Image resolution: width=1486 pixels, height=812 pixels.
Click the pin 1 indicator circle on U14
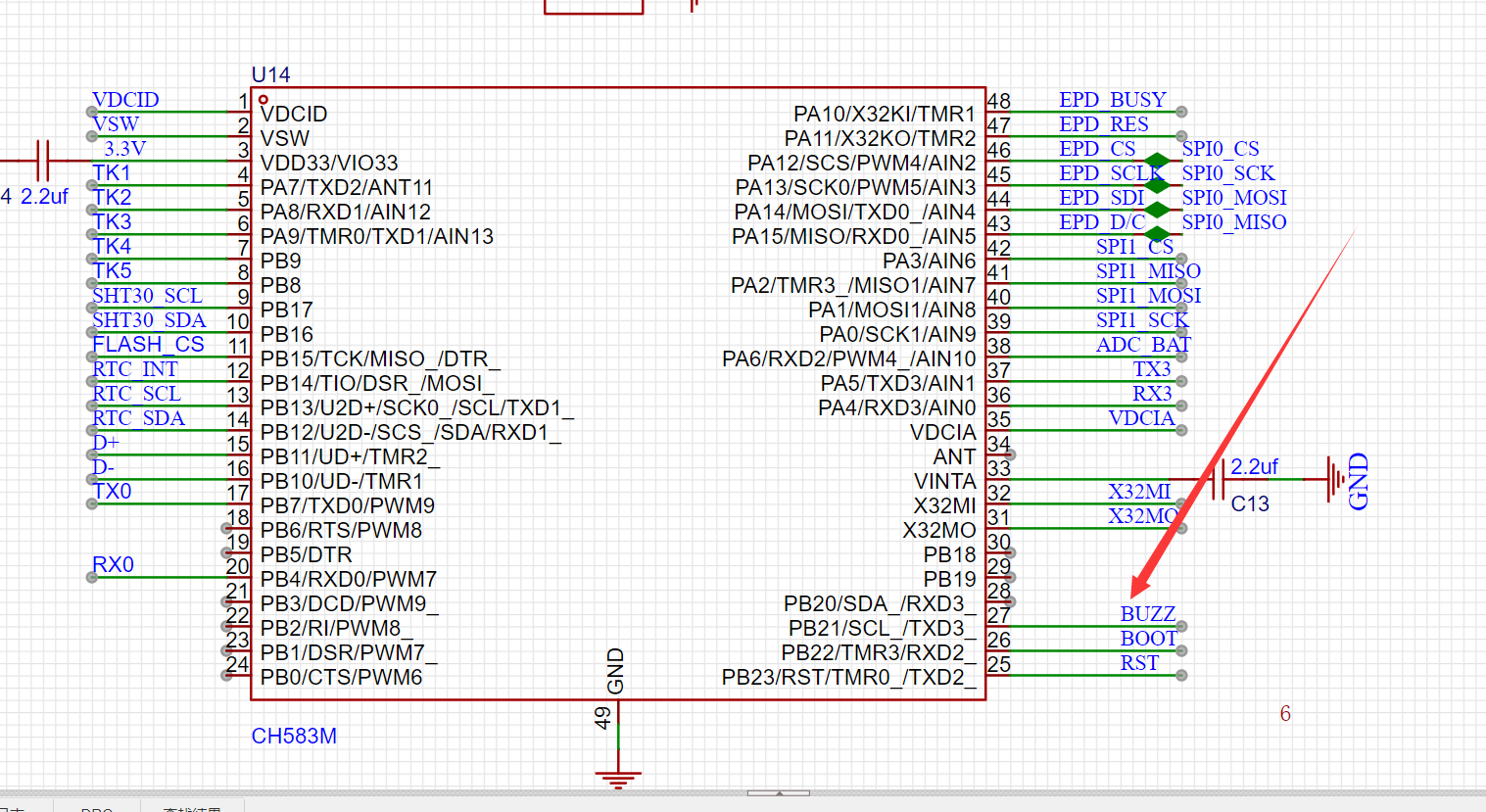point(263,100)
